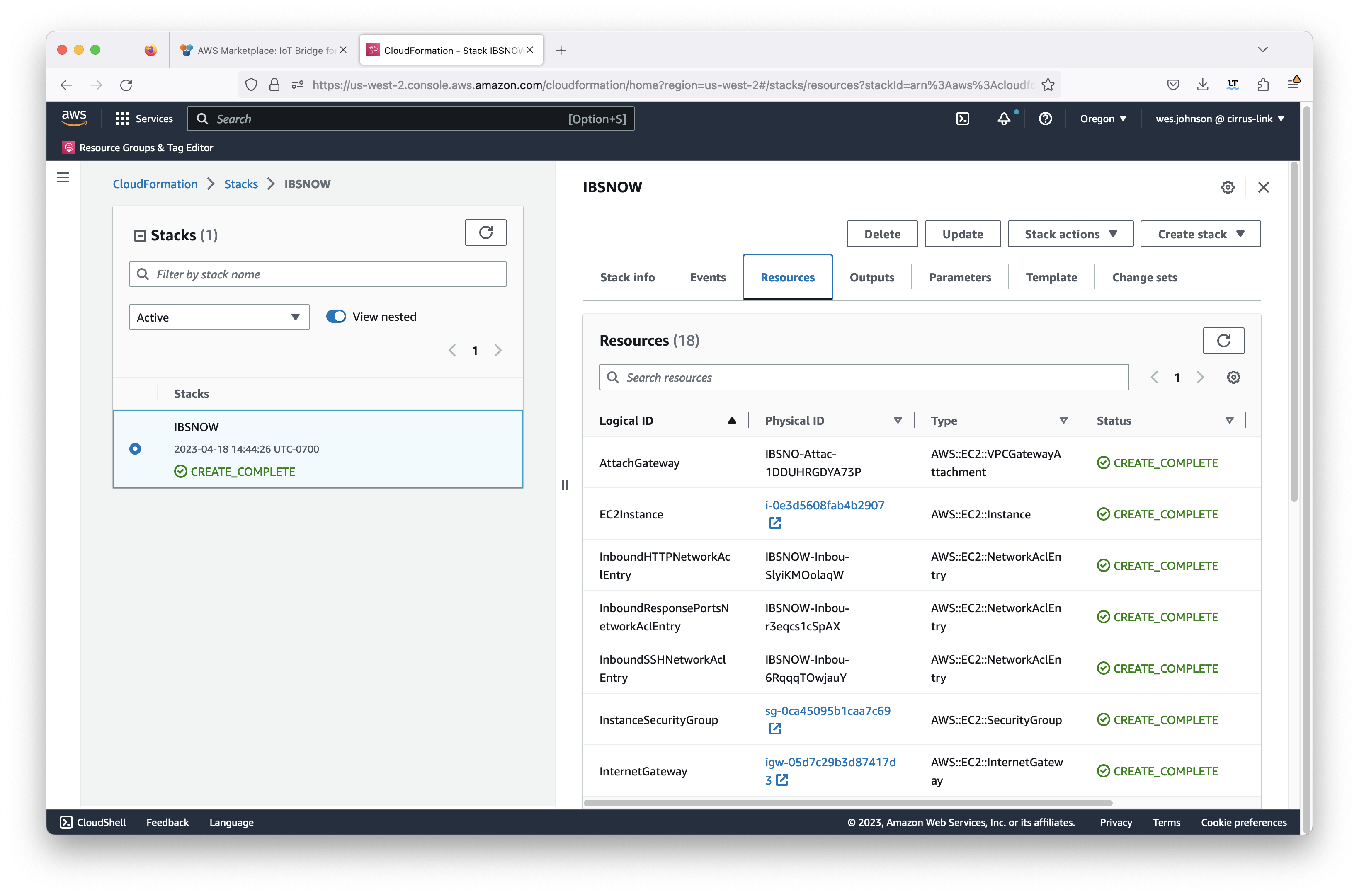Switch to AWS Marketplace browser tab
The height and width of the screenshot is (896, 1359).
pos(263,50)
